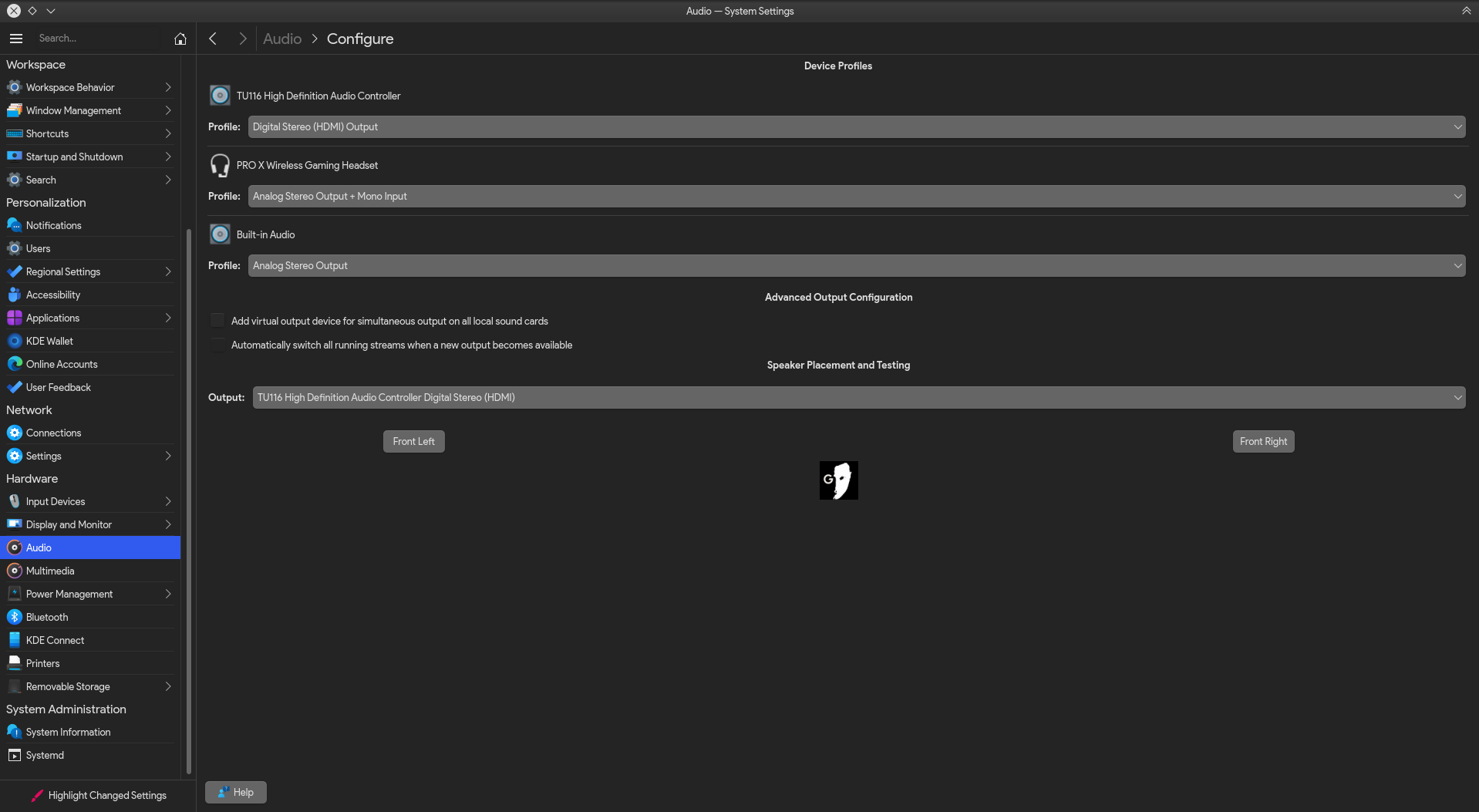This screenshot has height=812, width=1479.
Task: Open PRO X headset profile dropdown
Action: (857, 196)
